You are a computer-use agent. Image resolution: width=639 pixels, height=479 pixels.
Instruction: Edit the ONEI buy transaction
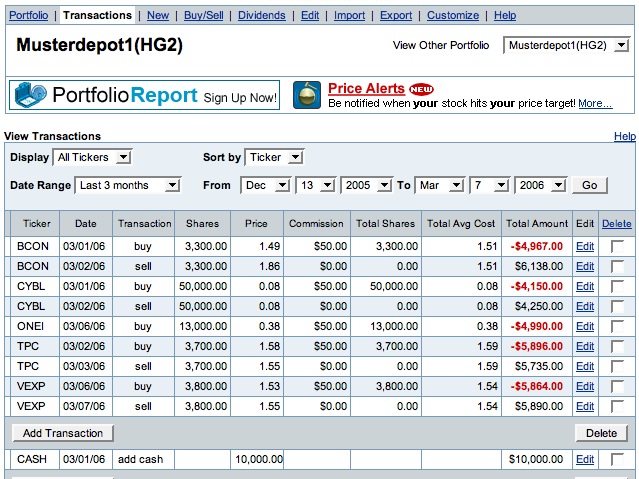click(x=585, y=326)
